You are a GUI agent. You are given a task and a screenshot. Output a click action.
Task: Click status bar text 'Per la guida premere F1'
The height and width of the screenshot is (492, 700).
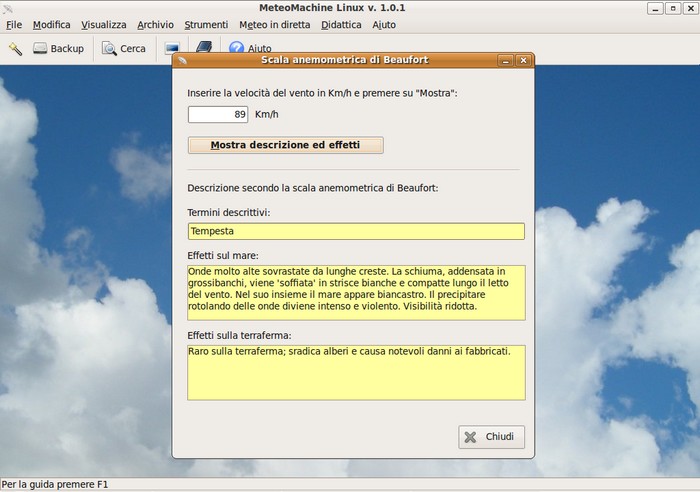pyautogui.click(x=55, y=484)
